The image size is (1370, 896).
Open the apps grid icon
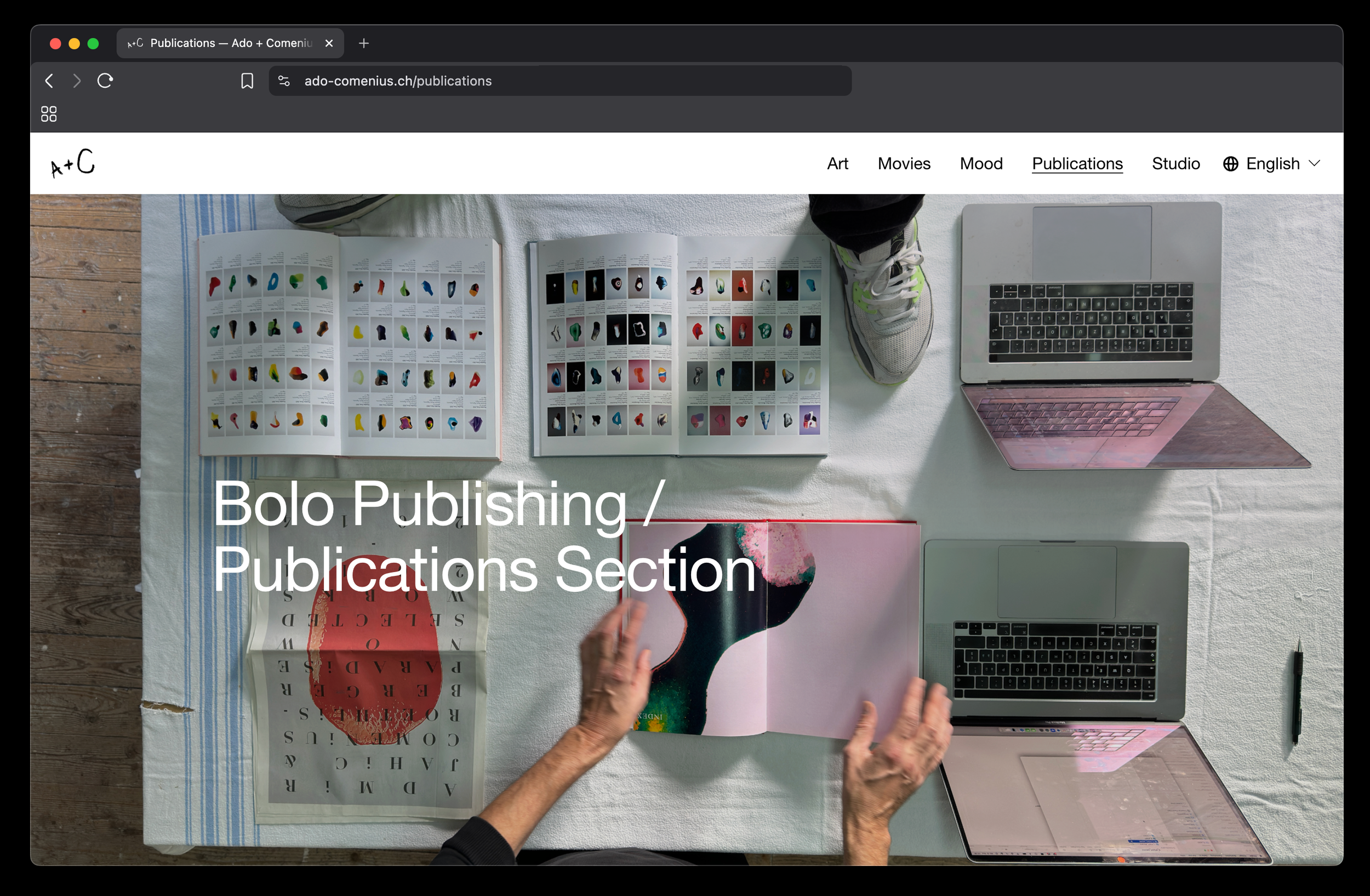49,114
